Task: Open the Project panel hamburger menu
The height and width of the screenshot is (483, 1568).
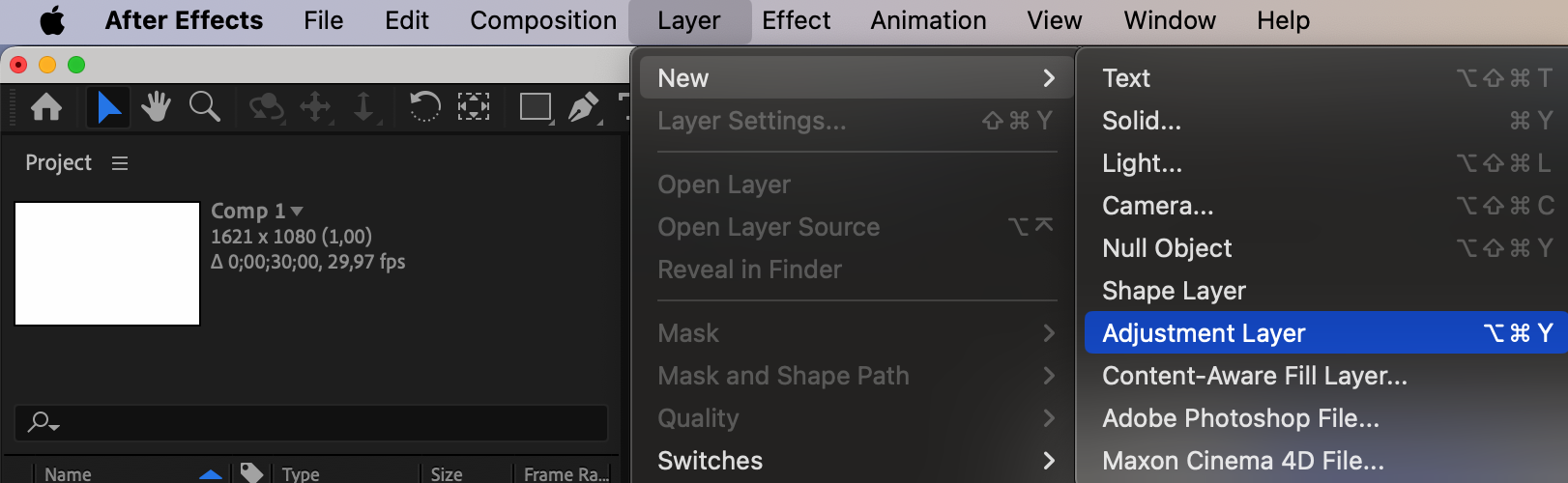Action: point(120,163)
